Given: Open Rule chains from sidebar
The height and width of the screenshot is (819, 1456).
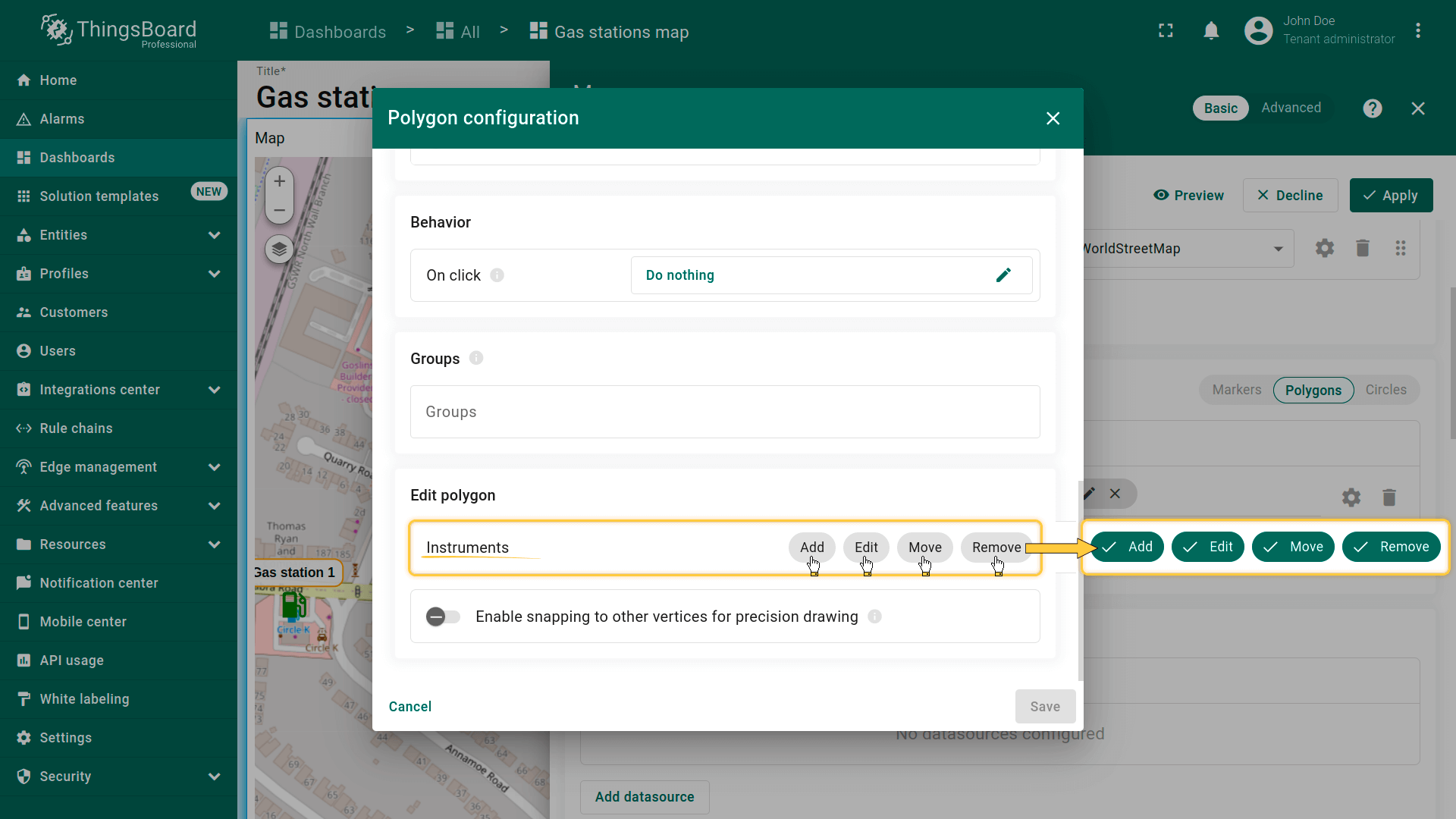Looking at the screenshot, I should click(76, 428).
